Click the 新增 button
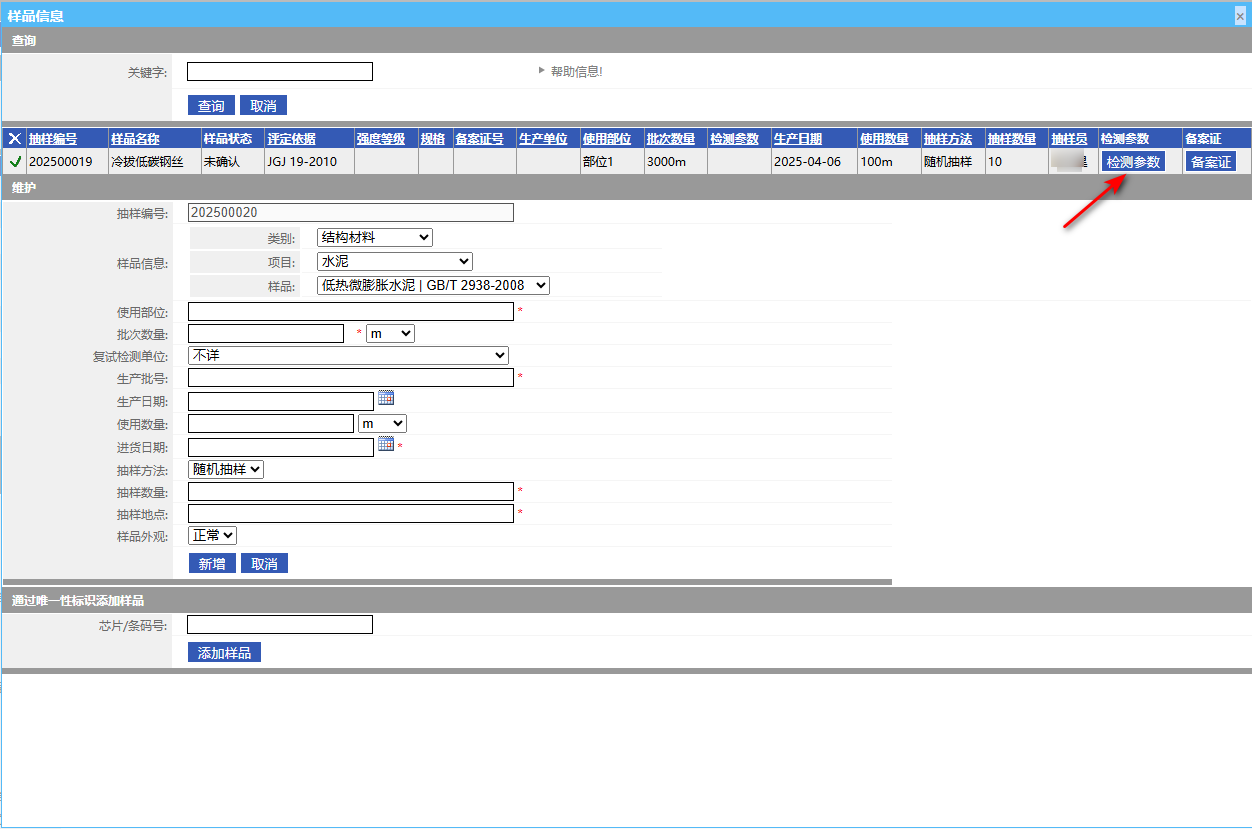The height and width of the screenshot is (829, 1252). point(211,563)
